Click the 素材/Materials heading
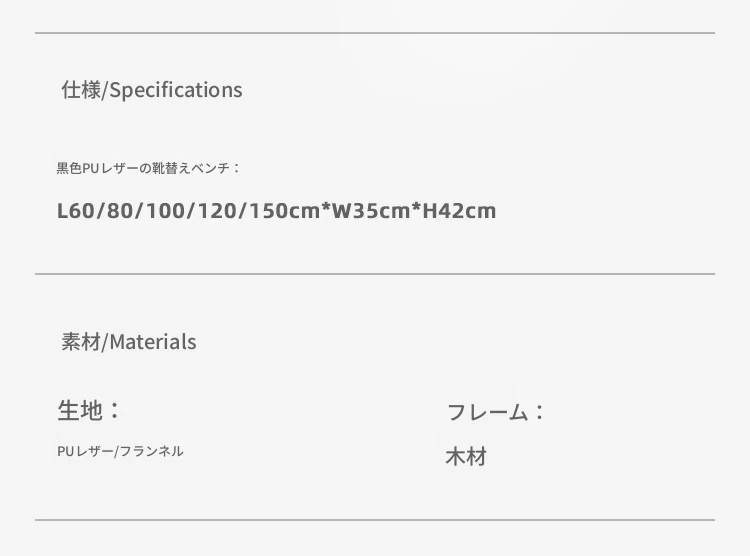 (x=129, y=342)
